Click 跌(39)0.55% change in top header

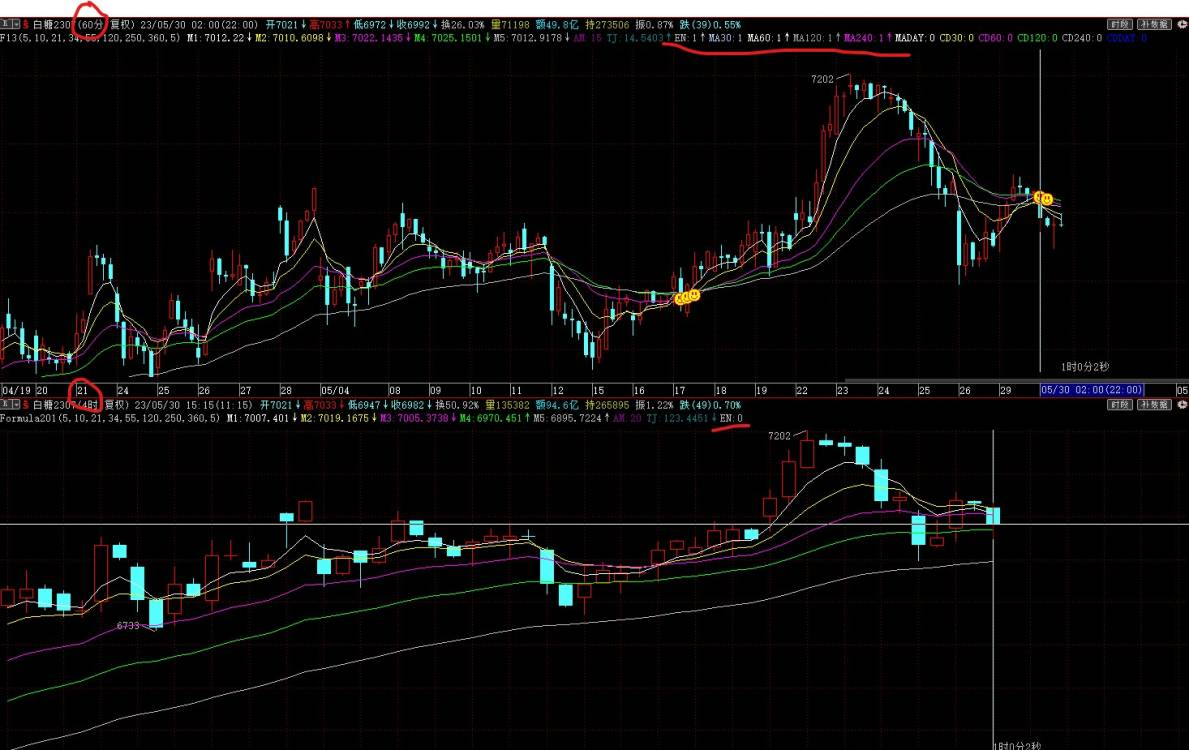pos(710,24)
